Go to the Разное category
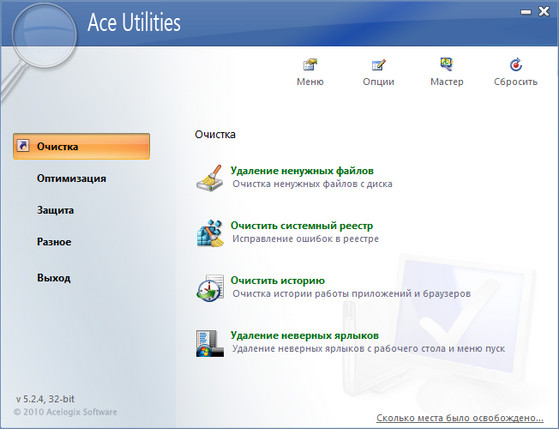The height and width of the screenshot is (429, 559). point(54,242)
